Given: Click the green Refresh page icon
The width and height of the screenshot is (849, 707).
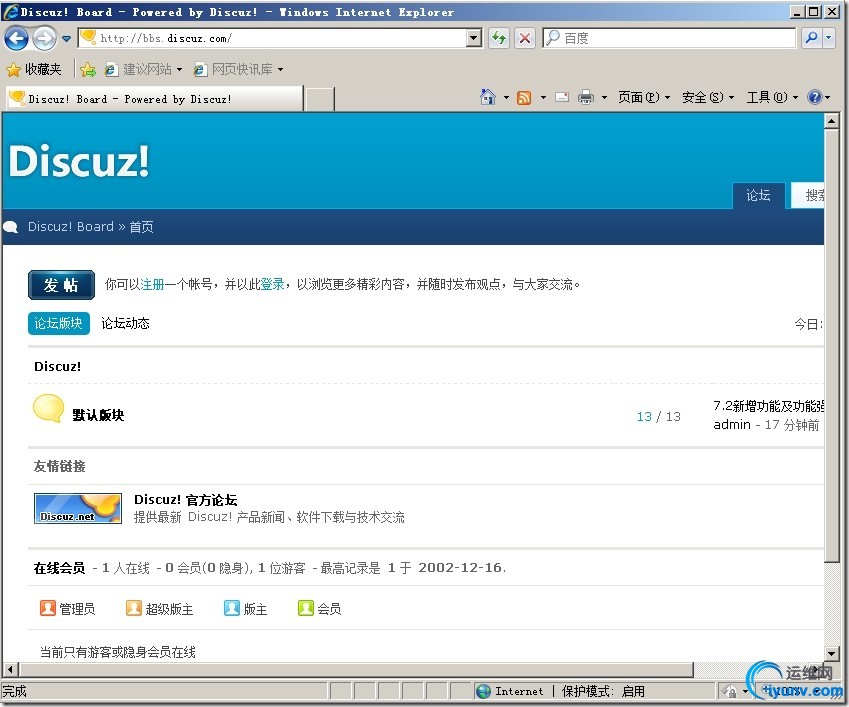Looking at the screenshot, I should [499, 38].
